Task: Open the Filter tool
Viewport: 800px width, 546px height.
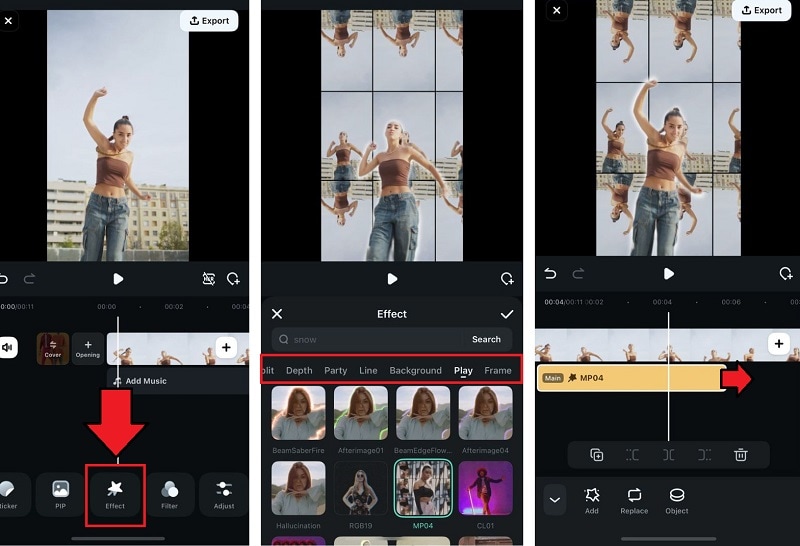Action: tap(169, 494)
